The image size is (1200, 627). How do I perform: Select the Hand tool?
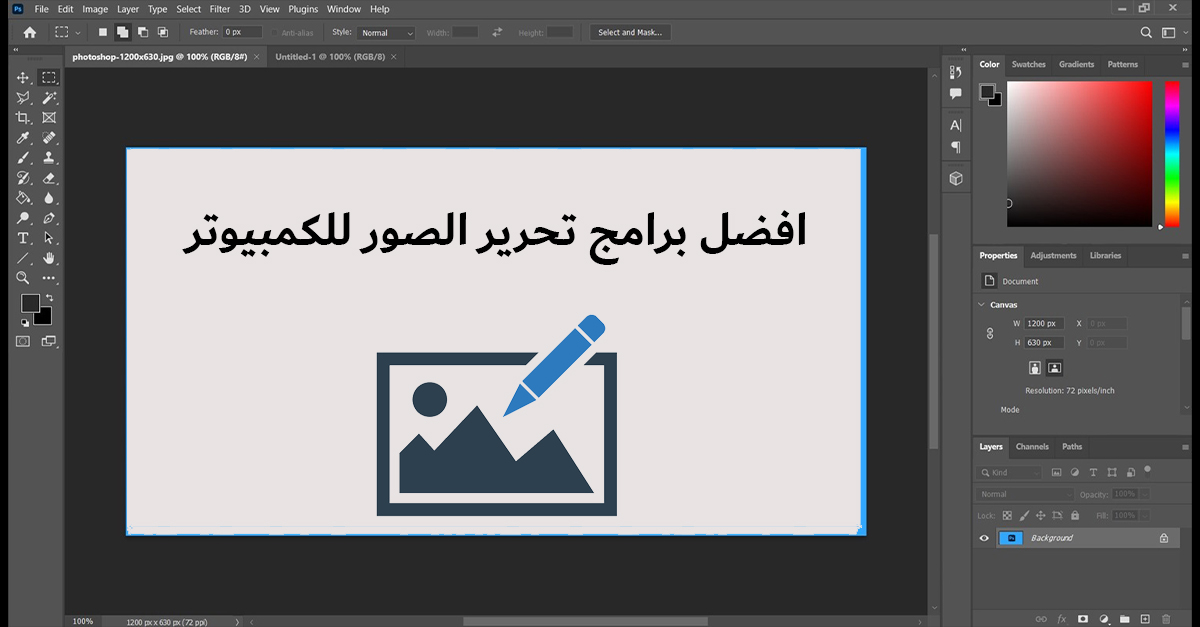point(49,258)
